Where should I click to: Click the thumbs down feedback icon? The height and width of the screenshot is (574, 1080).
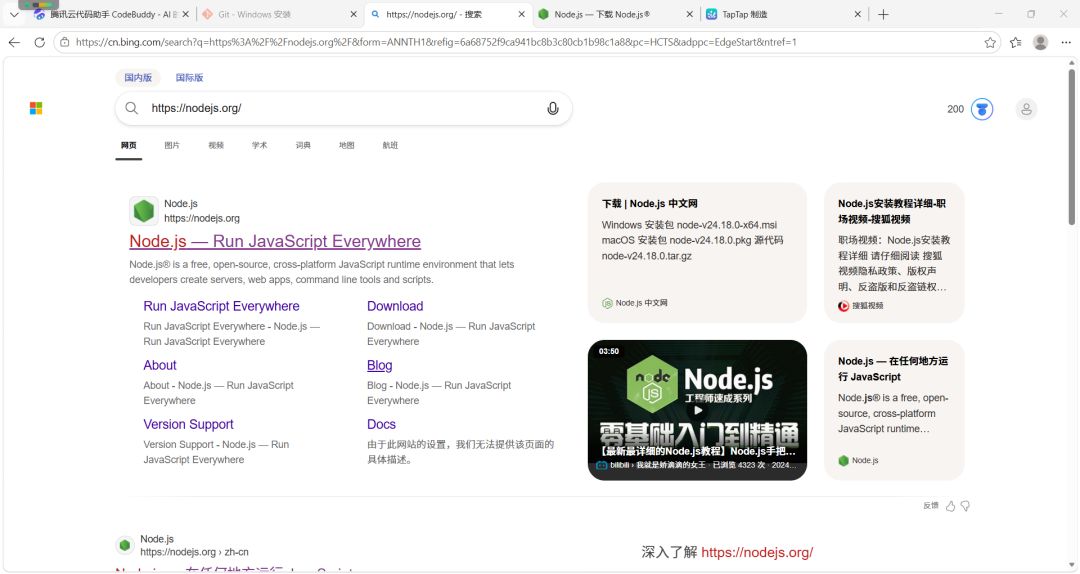[965, 506]
